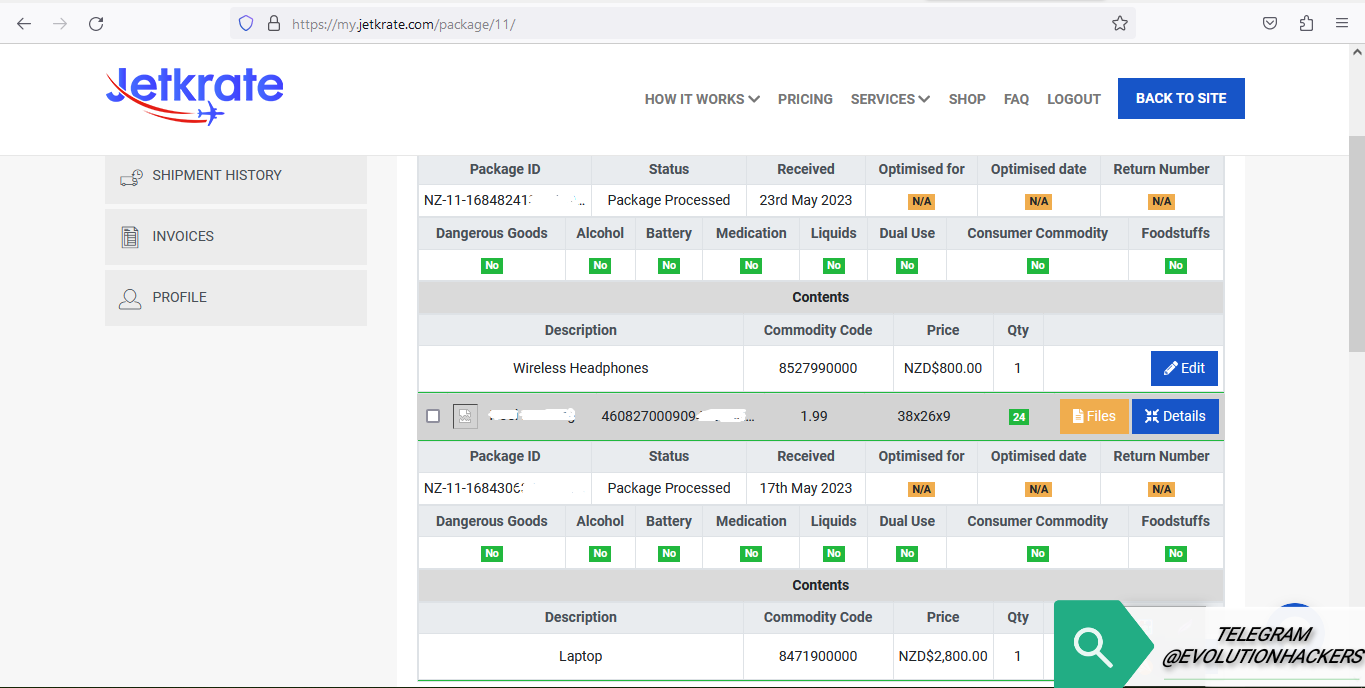Open the browser hamburger menu
The height and width of the screenshot is (688, 1365).
[x=1342, y=24]
